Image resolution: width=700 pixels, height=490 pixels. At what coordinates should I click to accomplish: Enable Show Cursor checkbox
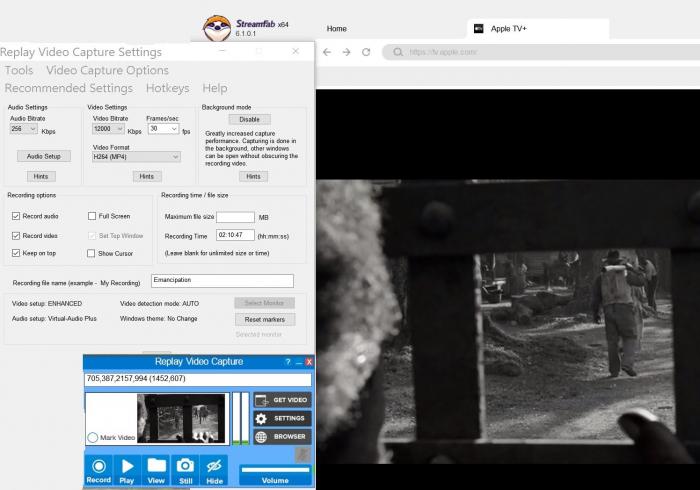pyautogui.click(x=91, y=253)
